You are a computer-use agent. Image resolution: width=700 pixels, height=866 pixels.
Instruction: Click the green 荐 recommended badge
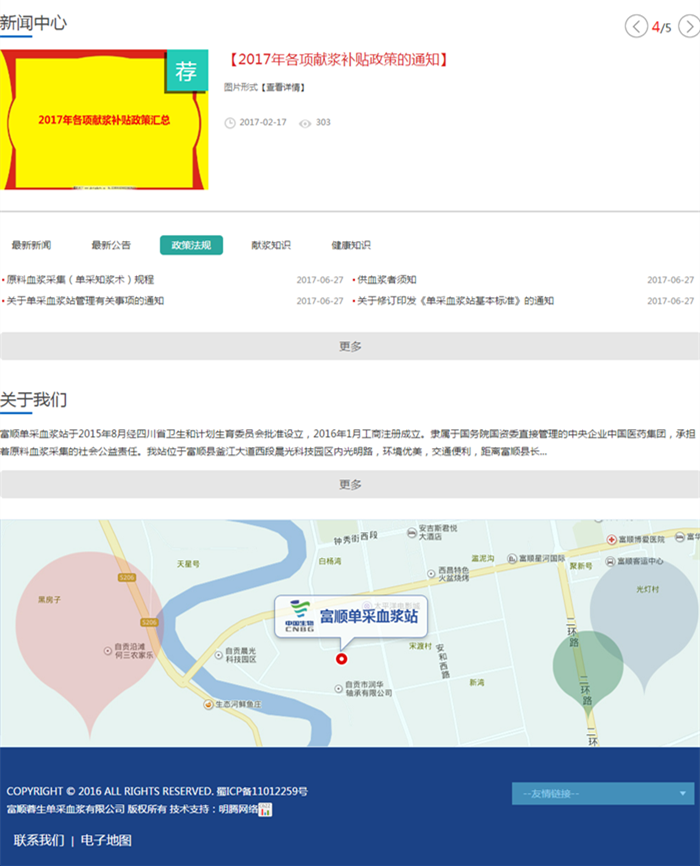(x=187, y=71)
